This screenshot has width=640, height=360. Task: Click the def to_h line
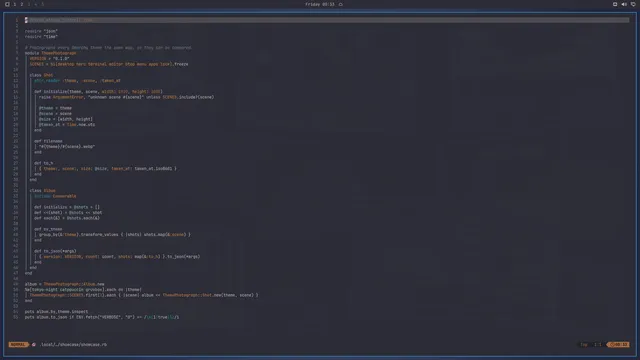coord(44,163)
